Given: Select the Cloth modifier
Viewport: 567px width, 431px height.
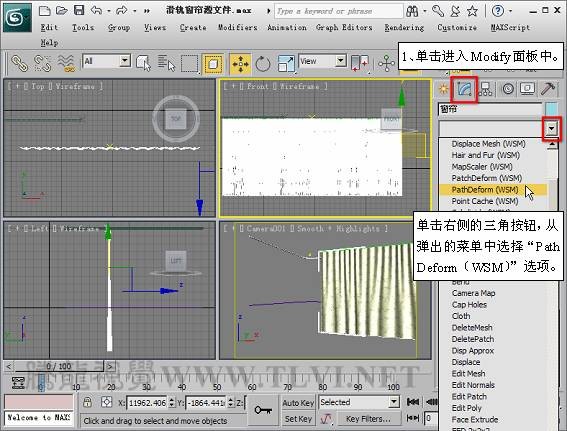Looking at the screenshot, I should click(461, 316).
